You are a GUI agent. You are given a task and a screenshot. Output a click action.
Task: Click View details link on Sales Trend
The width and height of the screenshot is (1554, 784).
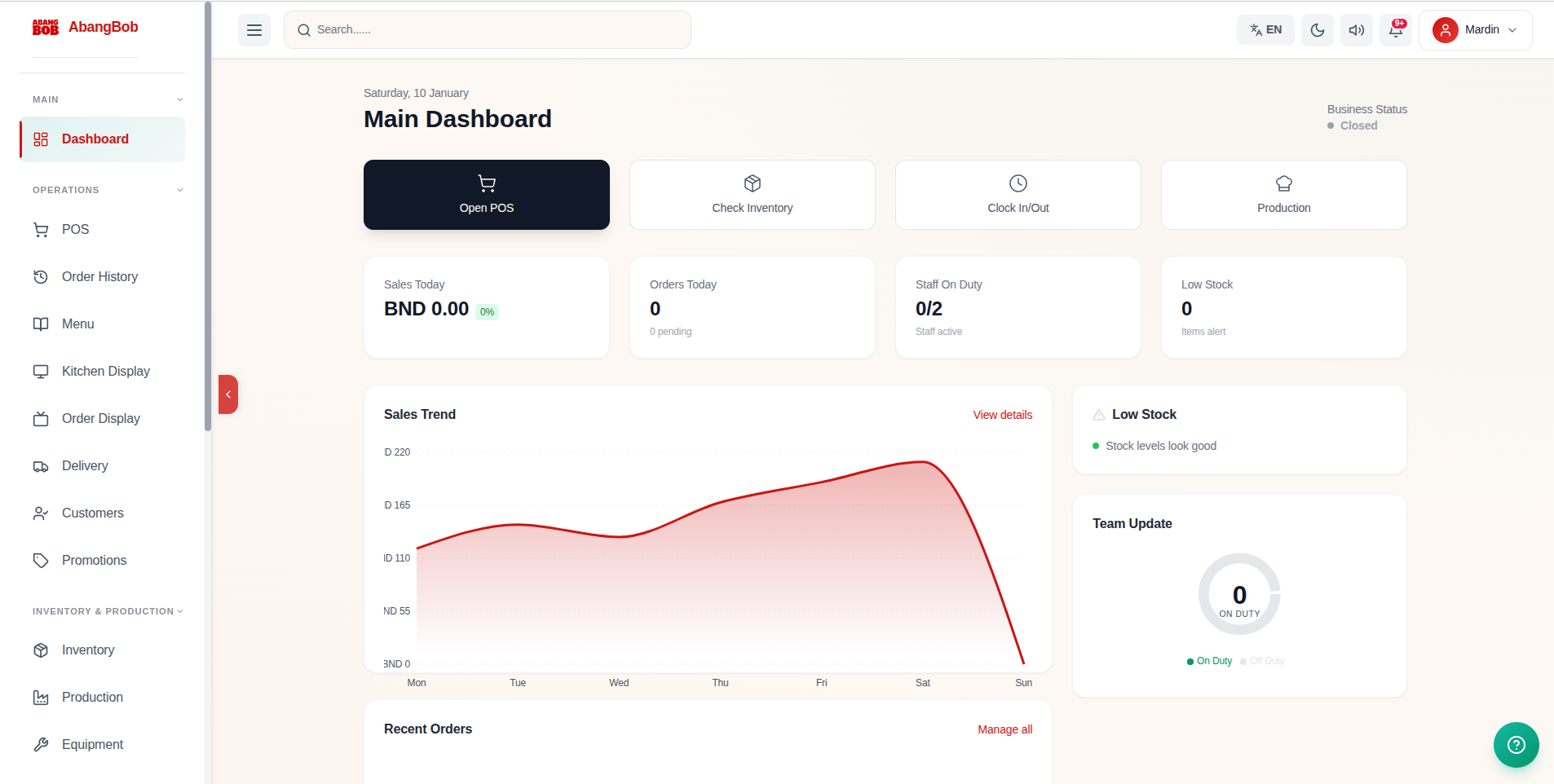point(1002,415)
